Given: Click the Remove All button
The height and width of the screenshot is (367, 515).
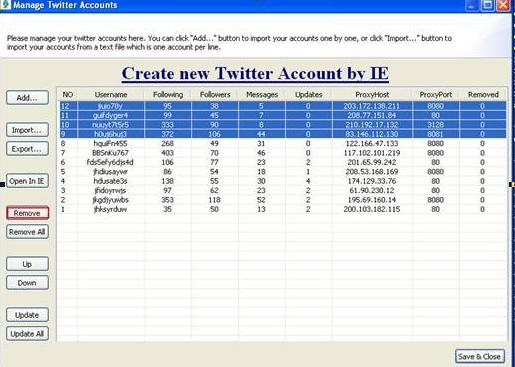Looking at the screenshot, I should [x=27, y=232].
